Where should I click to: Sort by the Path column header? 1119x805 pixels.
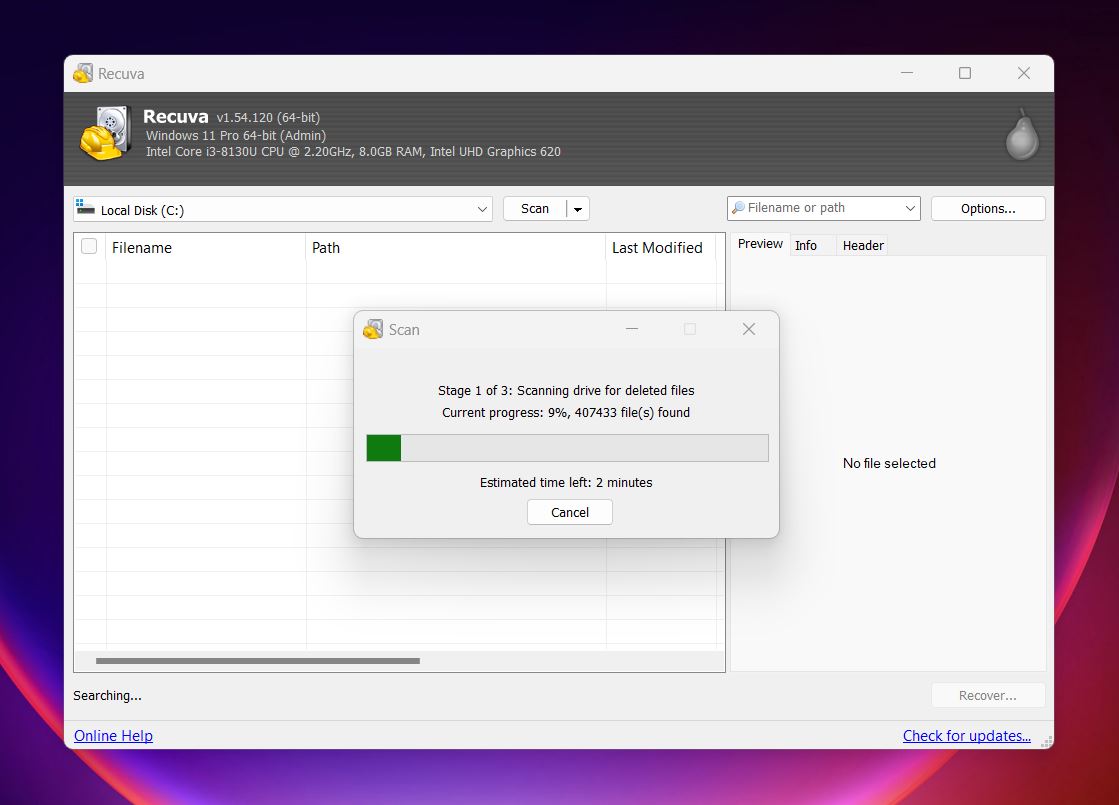pos(455,248)
